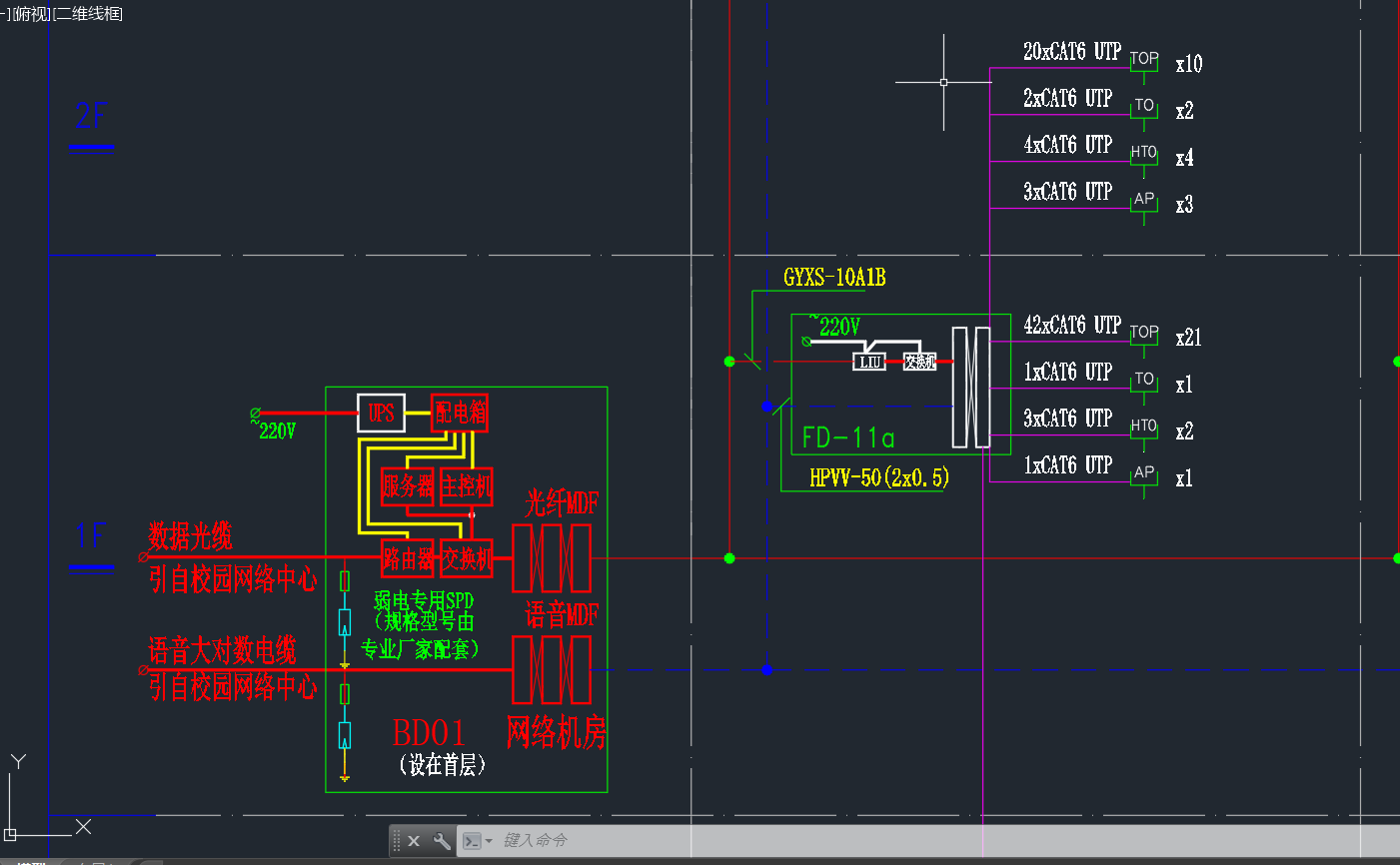1400x865 pixels.
Task: Select the 语音MDF label
Action: [562, 614]
